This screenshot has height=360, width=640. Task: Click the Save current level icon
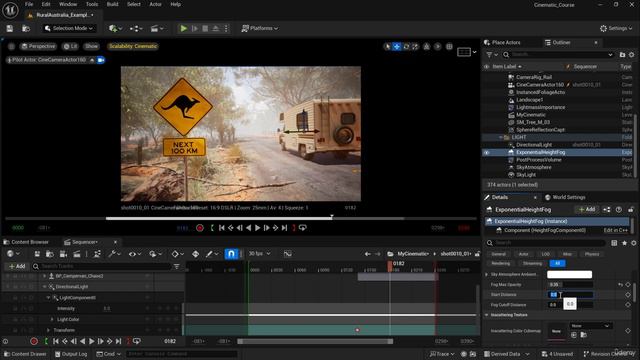[x=10, y=28]
